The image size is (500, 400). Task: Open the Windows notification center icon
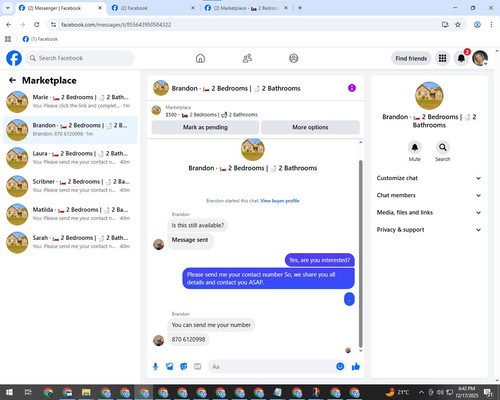point(488,392)
